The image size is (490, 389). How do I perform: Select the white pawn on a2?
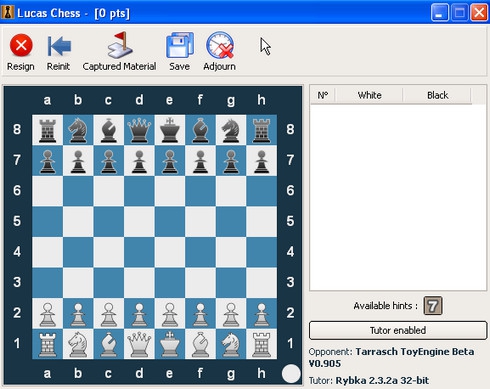pyautogui.click(x=47, y=313)
